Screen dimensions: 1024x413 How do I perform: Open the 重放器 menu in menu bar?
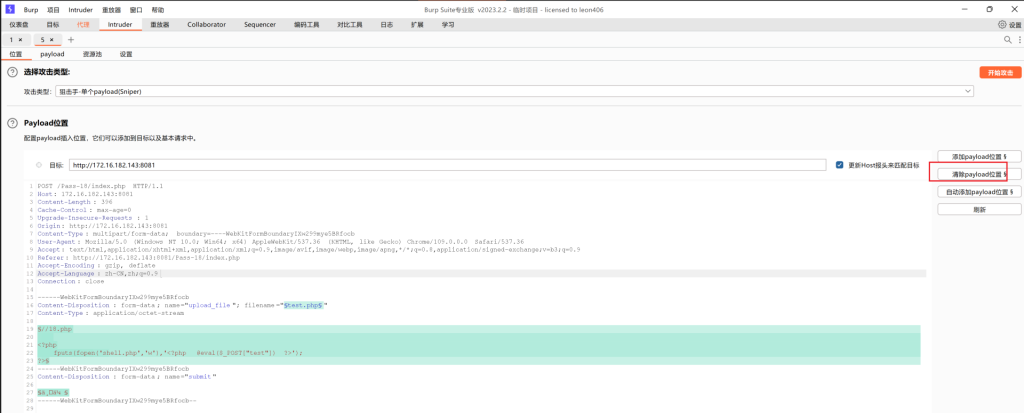click(x=112, y=10)
